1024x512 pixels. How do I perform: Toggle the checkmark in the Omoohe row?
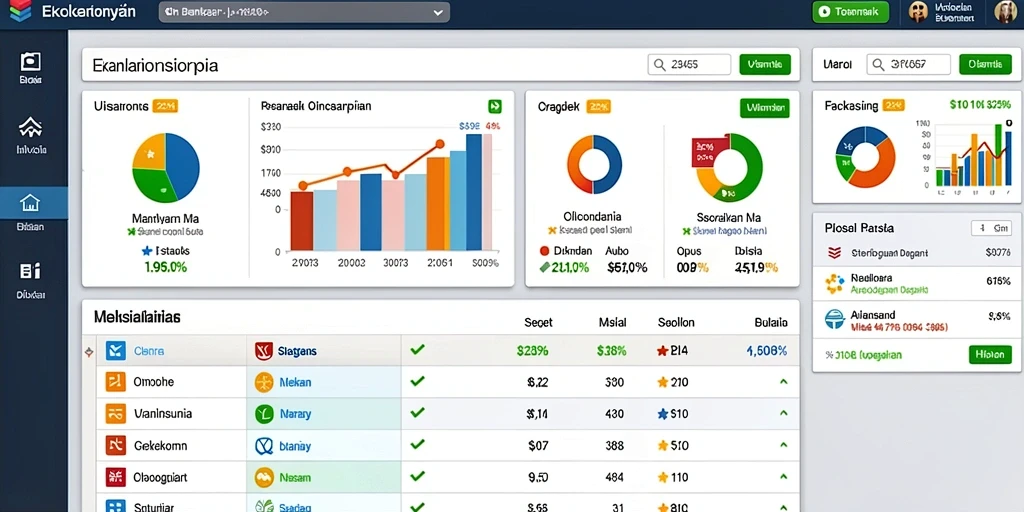coord(417,381)
